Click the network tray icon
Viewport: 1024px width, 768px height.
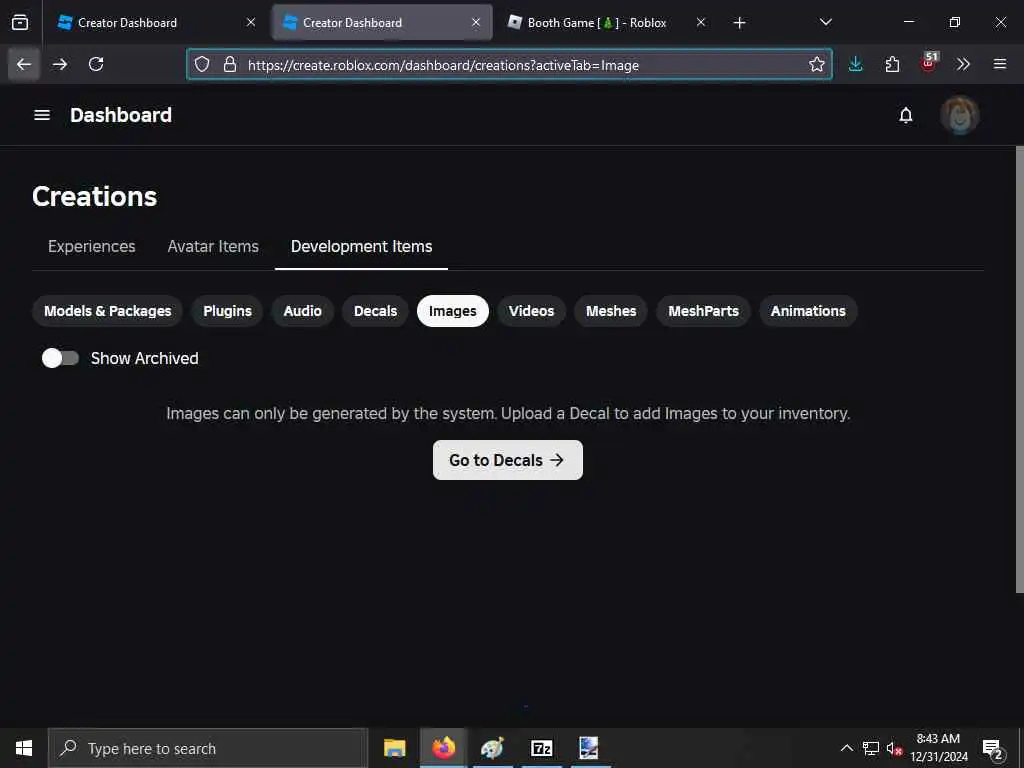click(x=871, y=748)
